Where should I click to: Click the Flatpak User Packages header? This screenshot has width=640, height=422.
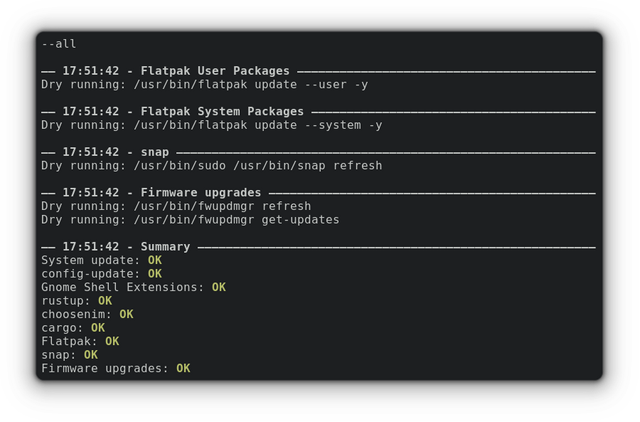click(176, 71)
